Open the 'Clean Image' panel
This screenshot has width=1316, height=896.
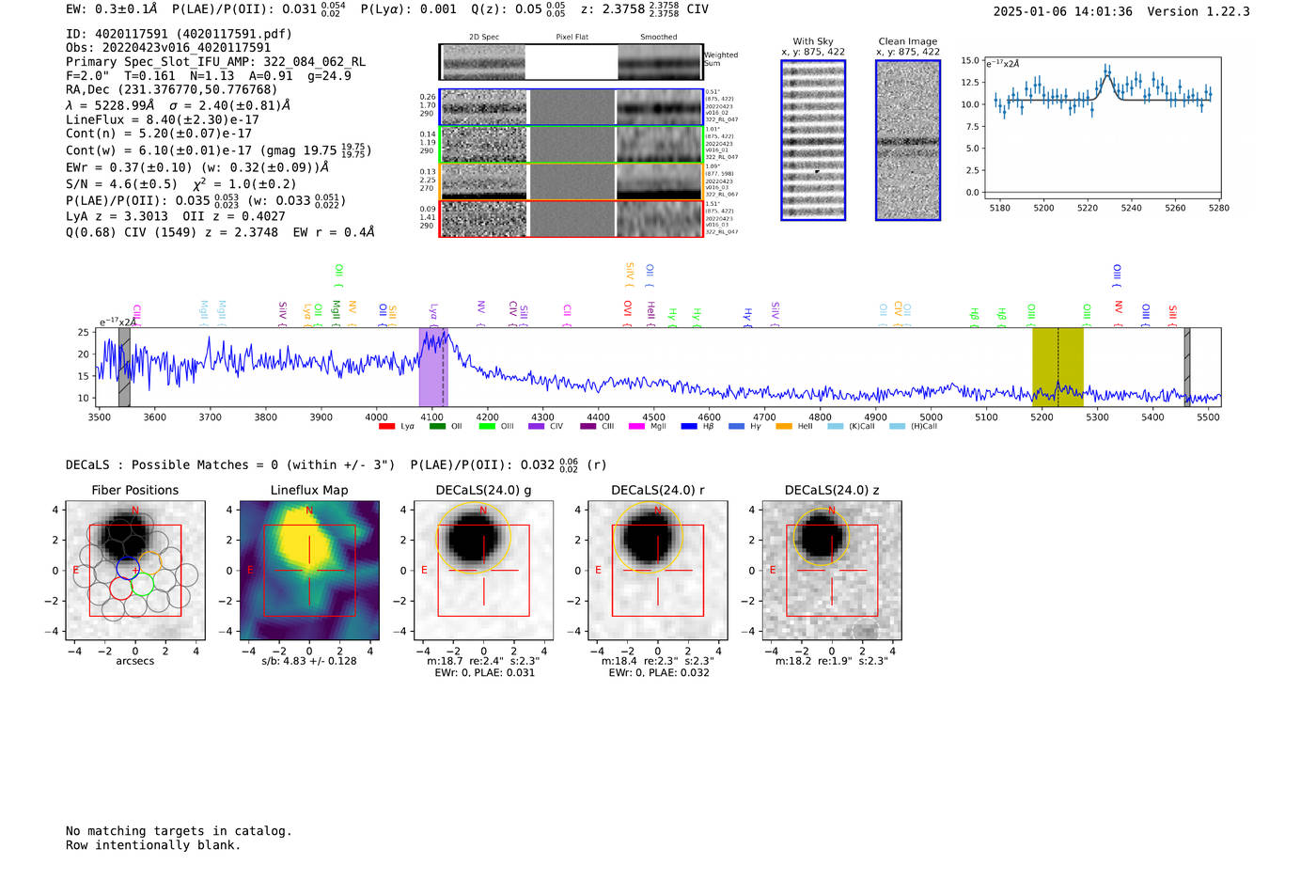tap(908, 140)
